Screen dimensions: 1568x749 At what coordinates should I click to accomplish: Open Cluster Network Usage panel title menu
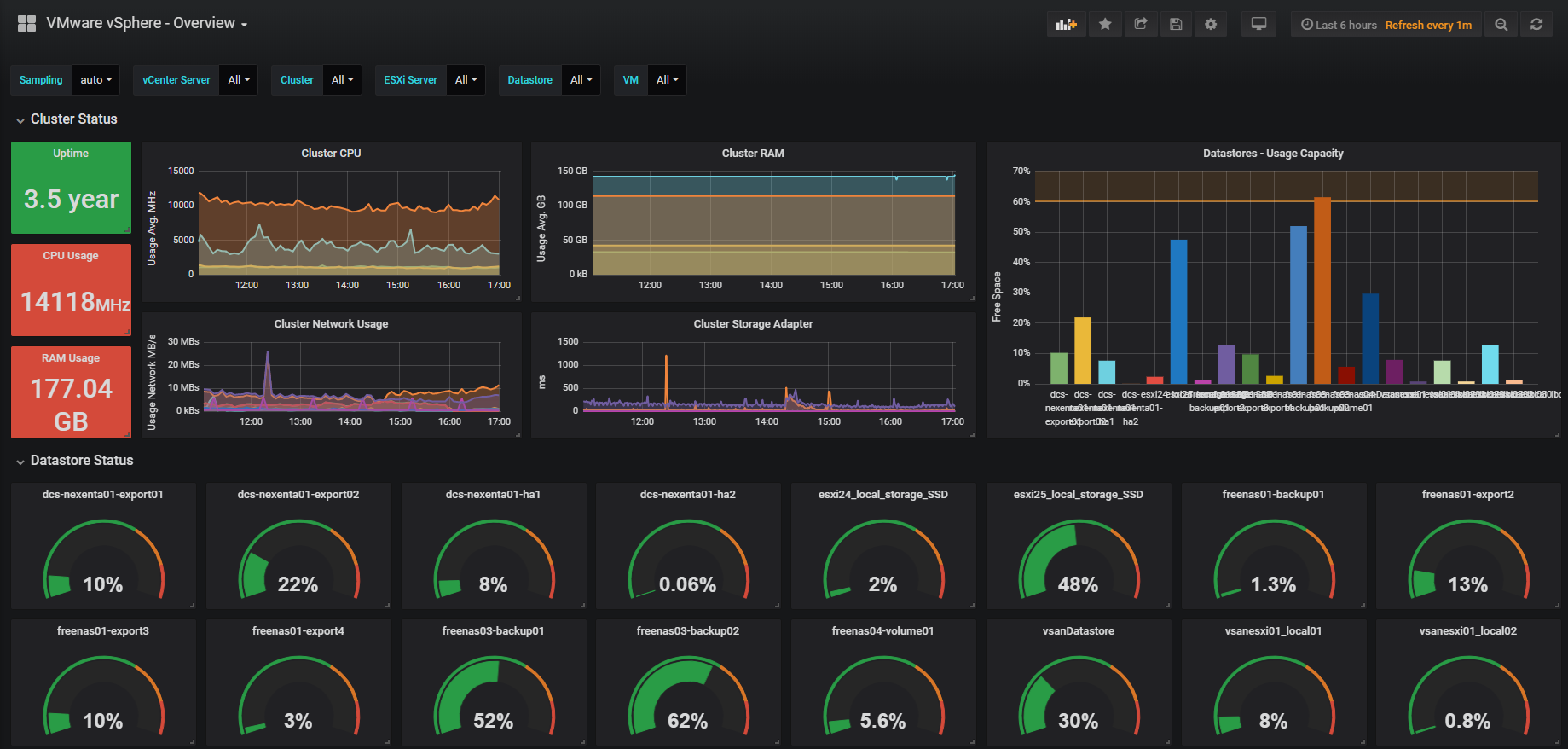[x=331, y=324]
